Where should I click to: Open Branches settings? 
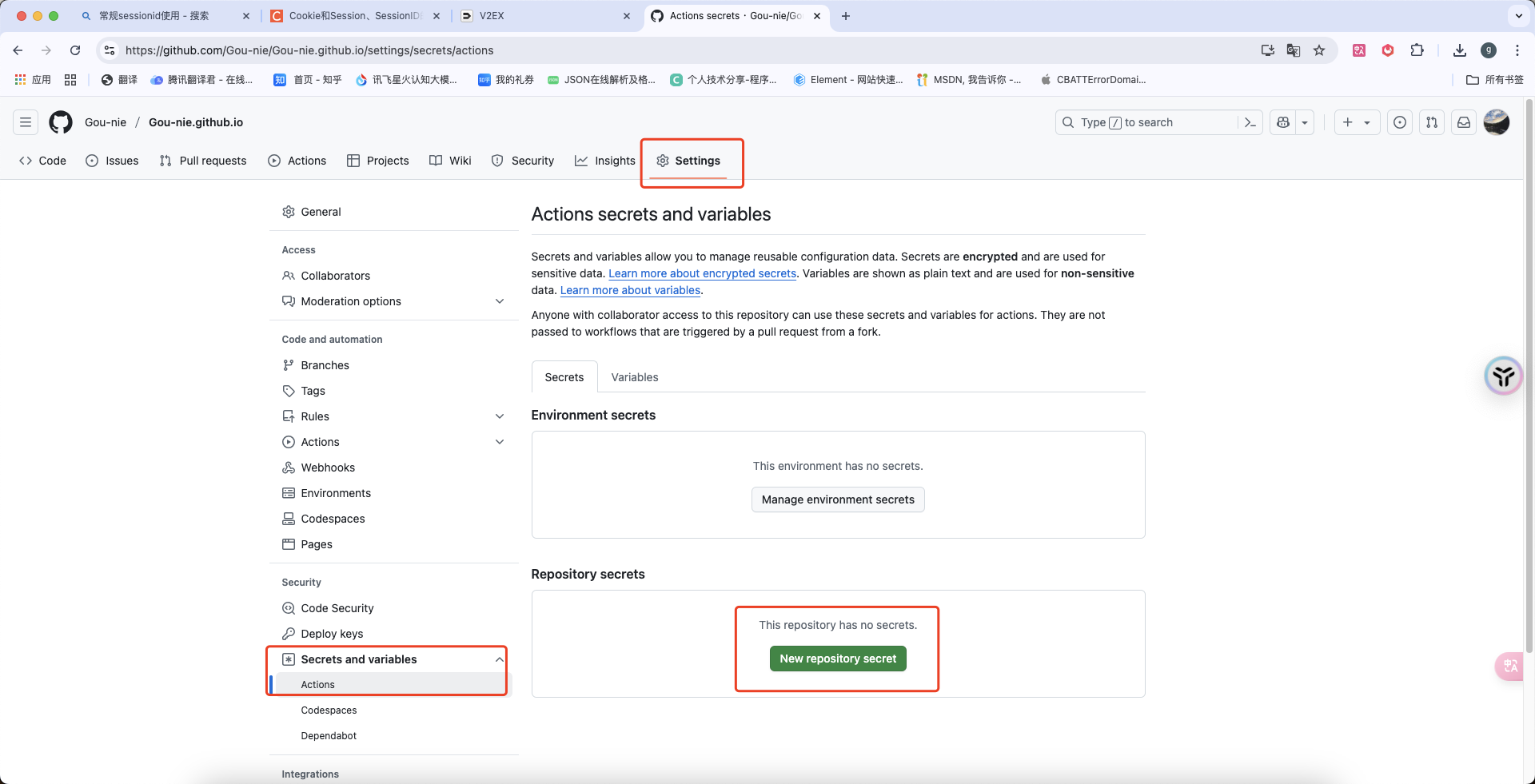click(393, 365)
